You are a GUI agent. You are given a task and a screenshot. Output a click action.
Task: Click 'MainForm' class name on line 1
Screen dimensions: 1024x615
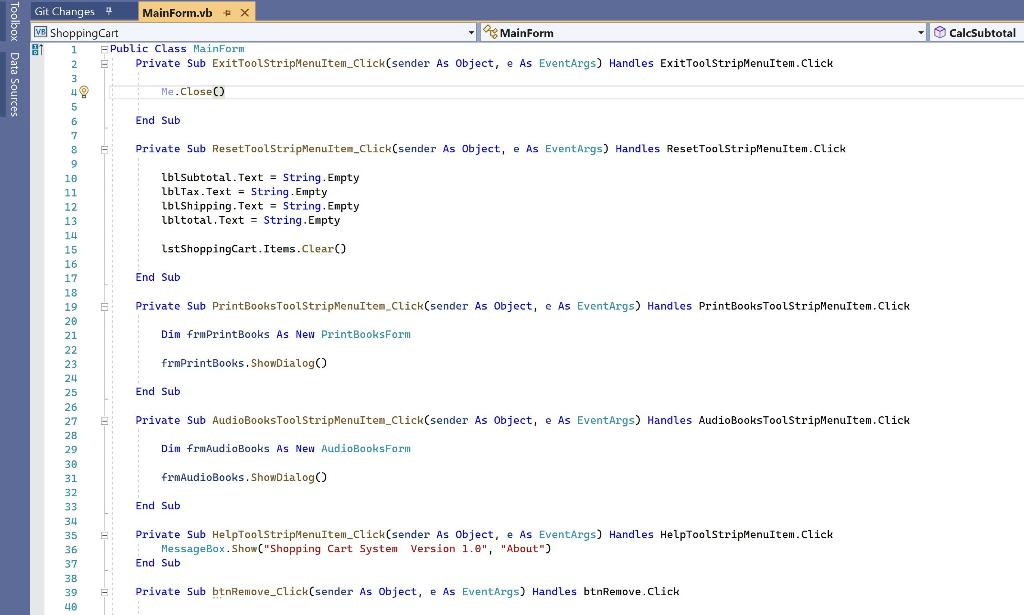pos(219,49)
